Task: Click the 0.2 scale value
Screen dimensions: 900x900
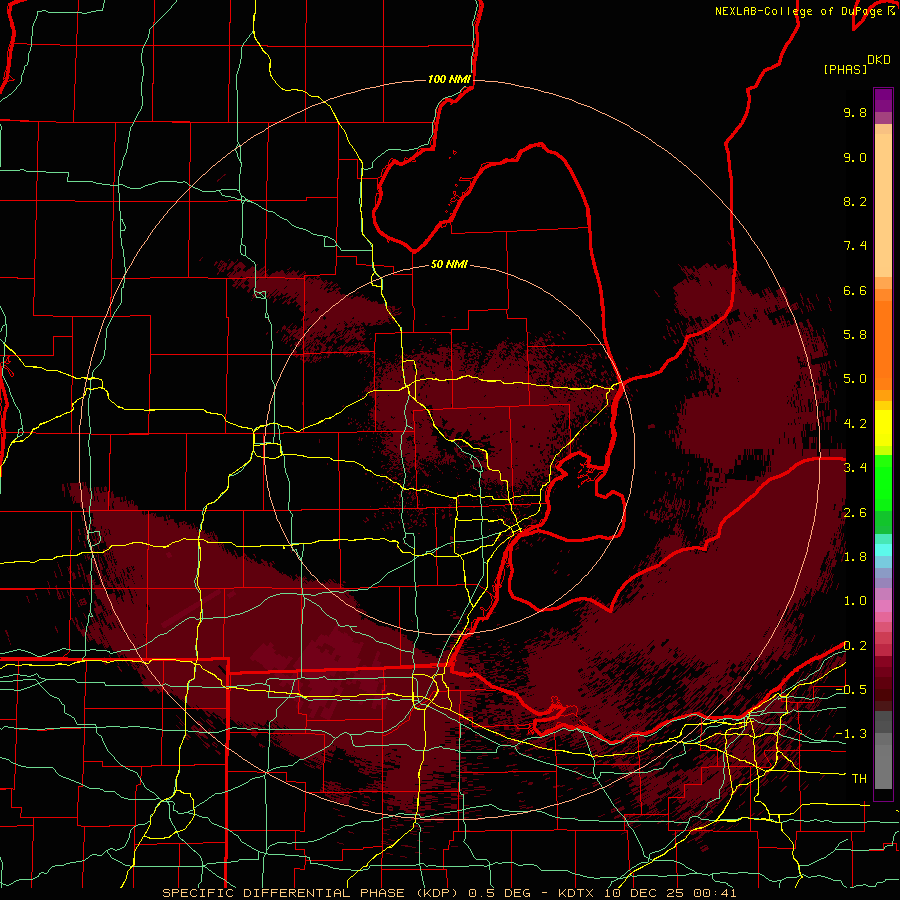Action: (x=855, y=646)
